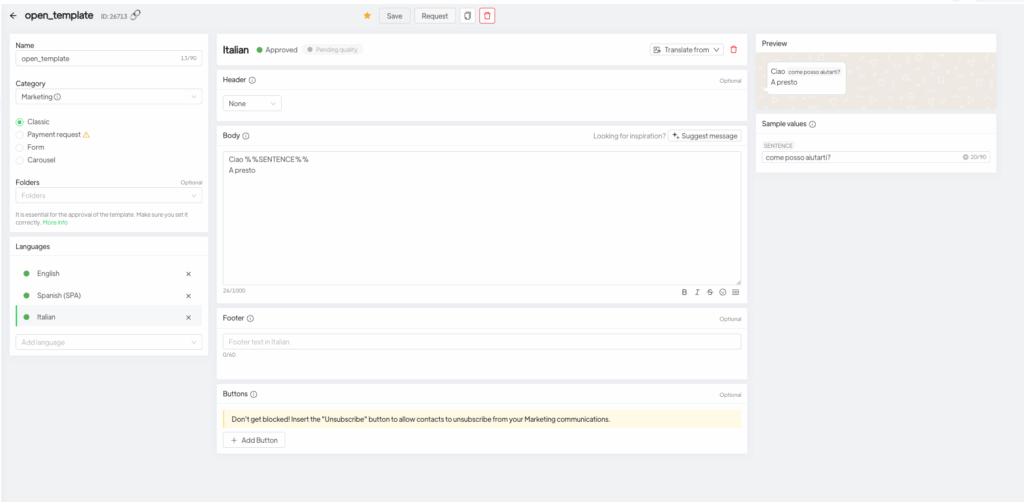Open the Translate from dropdown
The height and width of the screenshot is (502, 1024).
[x=686, y=49]
